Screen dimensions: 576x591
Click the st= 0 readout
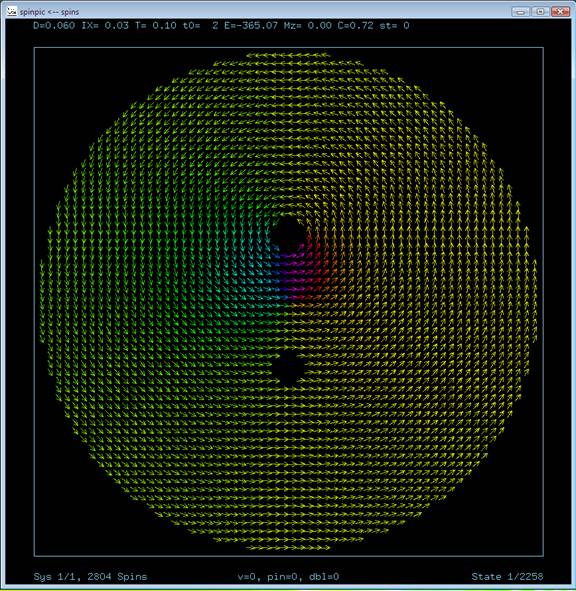[x=394, y=26]
